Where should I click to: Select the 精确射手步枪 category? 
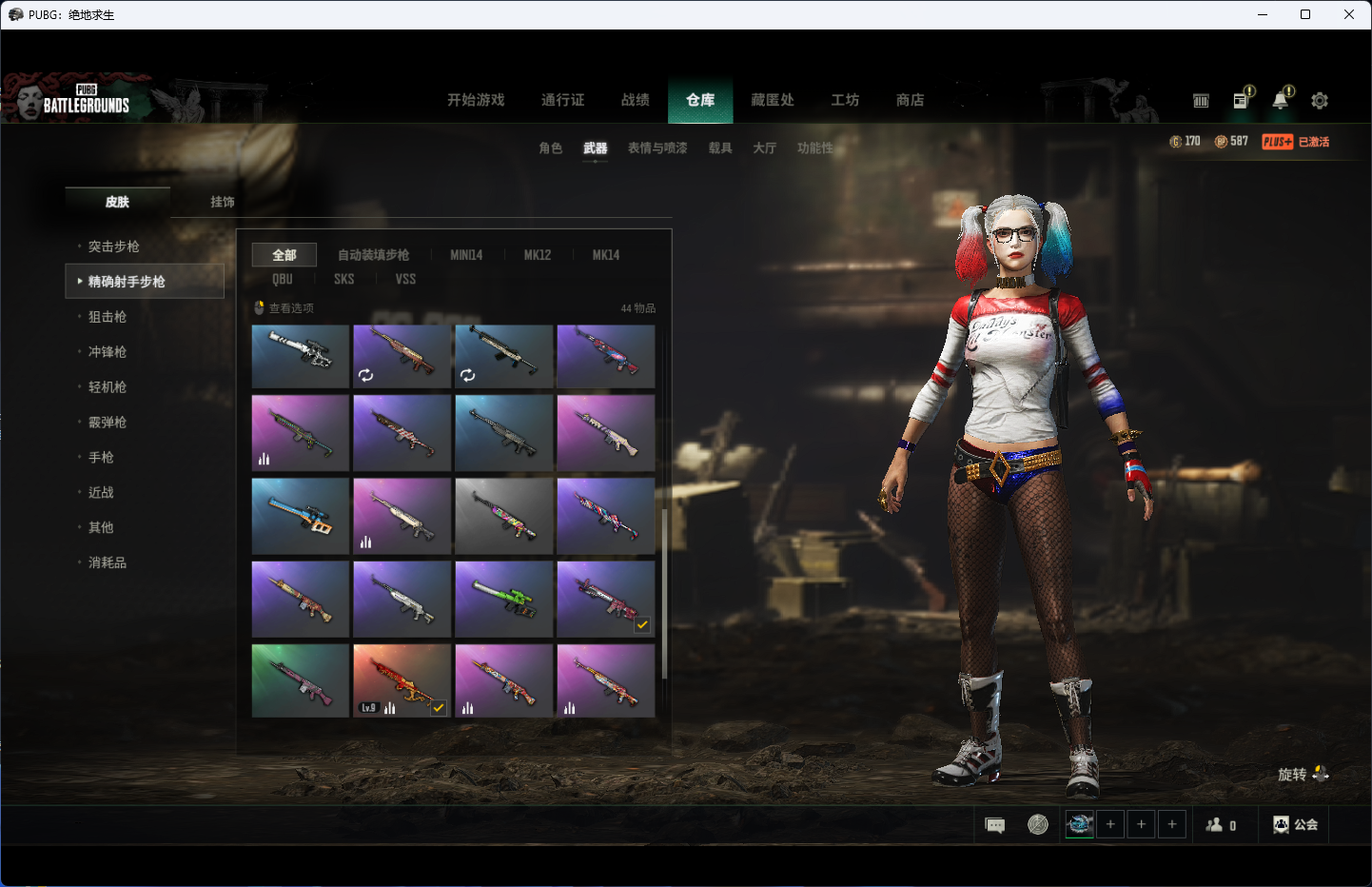coord(145,282)
